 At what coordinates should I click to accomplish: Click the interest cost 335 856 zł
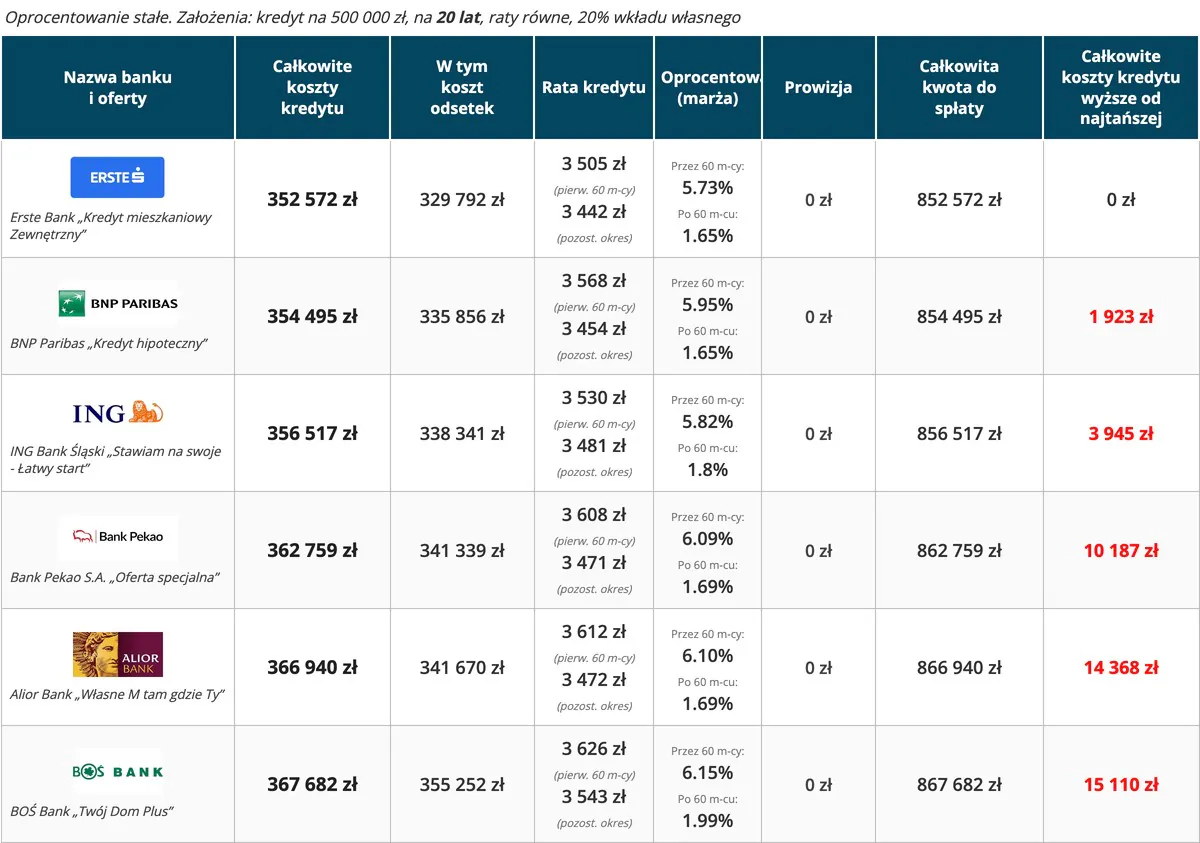pos(462,316)
